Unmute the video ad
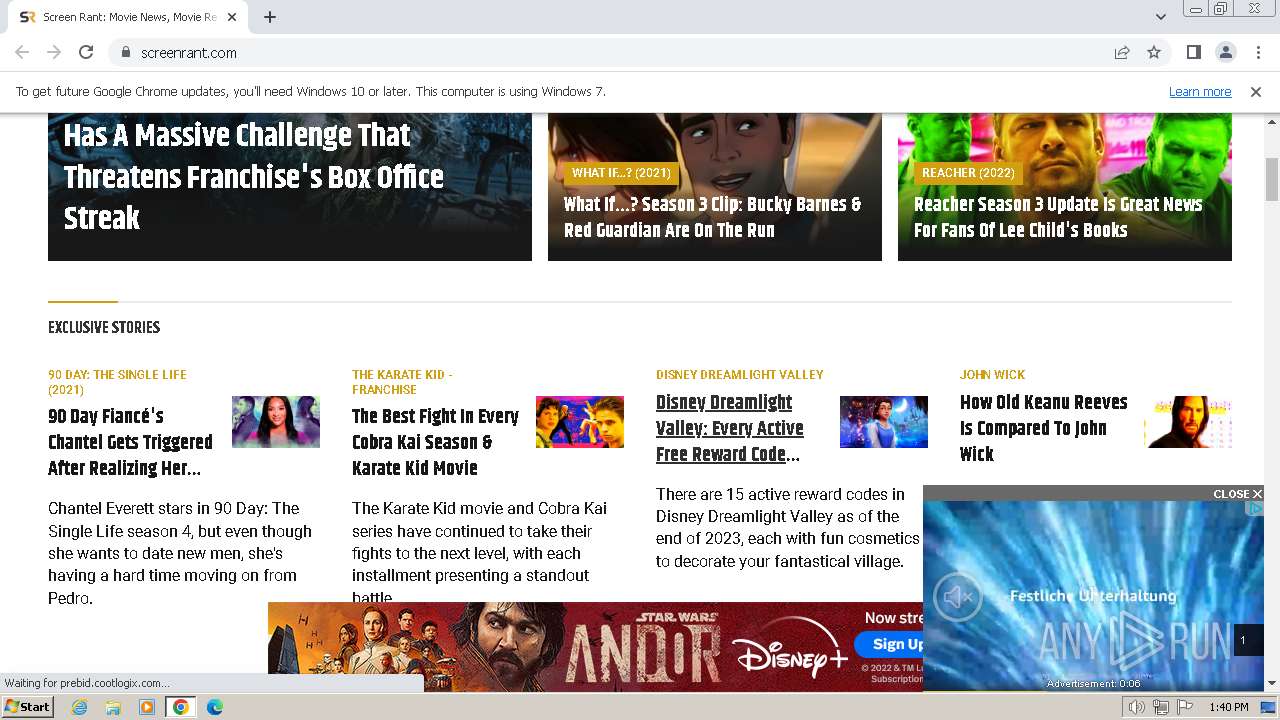Viewport: 1280px width, 720px height. [x=957, y=597]
